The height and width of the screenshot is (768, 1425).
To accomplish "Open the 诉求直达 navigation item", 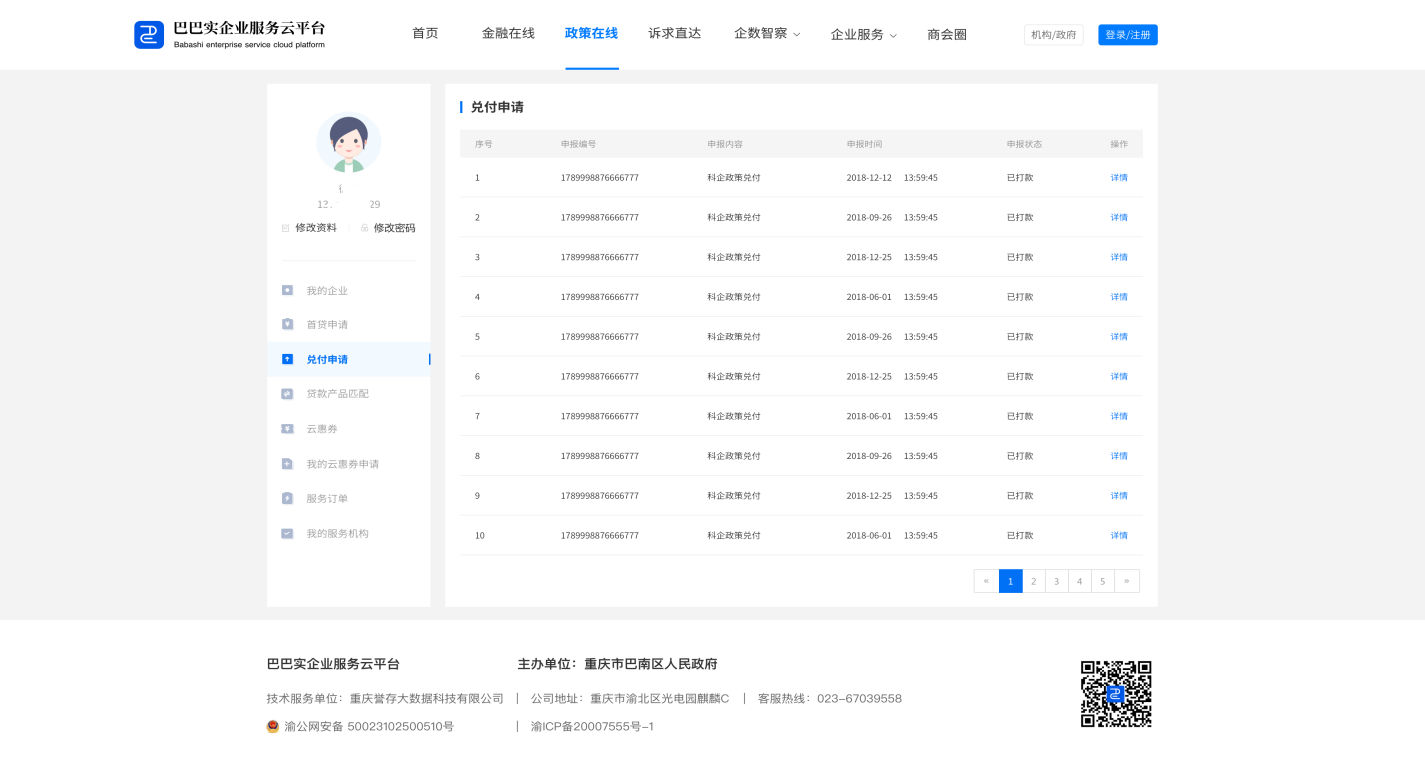I will click(x=674, y=33).
